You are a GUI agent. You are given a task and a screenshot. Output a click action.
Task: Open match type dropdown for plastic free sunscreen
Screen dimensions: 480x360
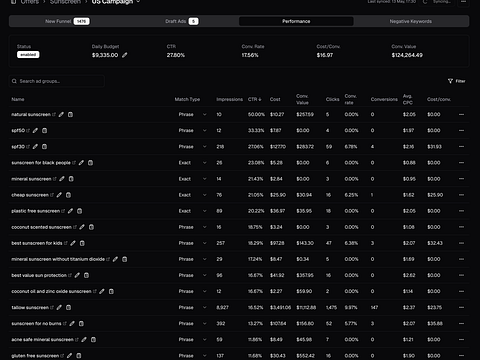(192, 211)
